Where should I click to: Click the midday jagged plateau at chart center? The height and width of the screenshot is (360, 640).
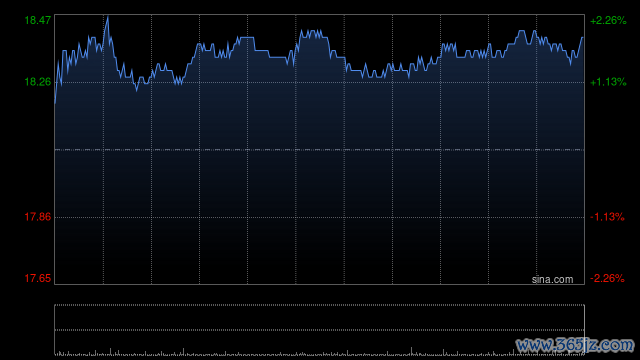313,33
